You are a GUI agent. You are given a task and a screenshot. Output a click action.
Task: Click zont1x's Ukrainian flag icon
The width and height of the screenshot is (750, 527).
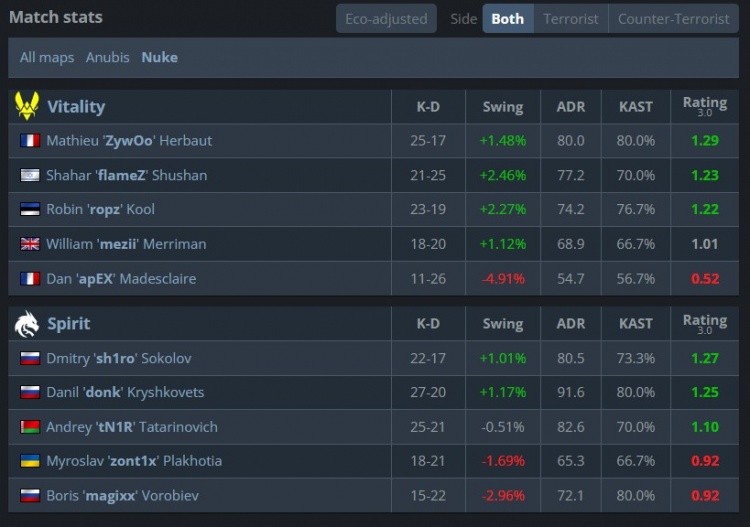30,461
